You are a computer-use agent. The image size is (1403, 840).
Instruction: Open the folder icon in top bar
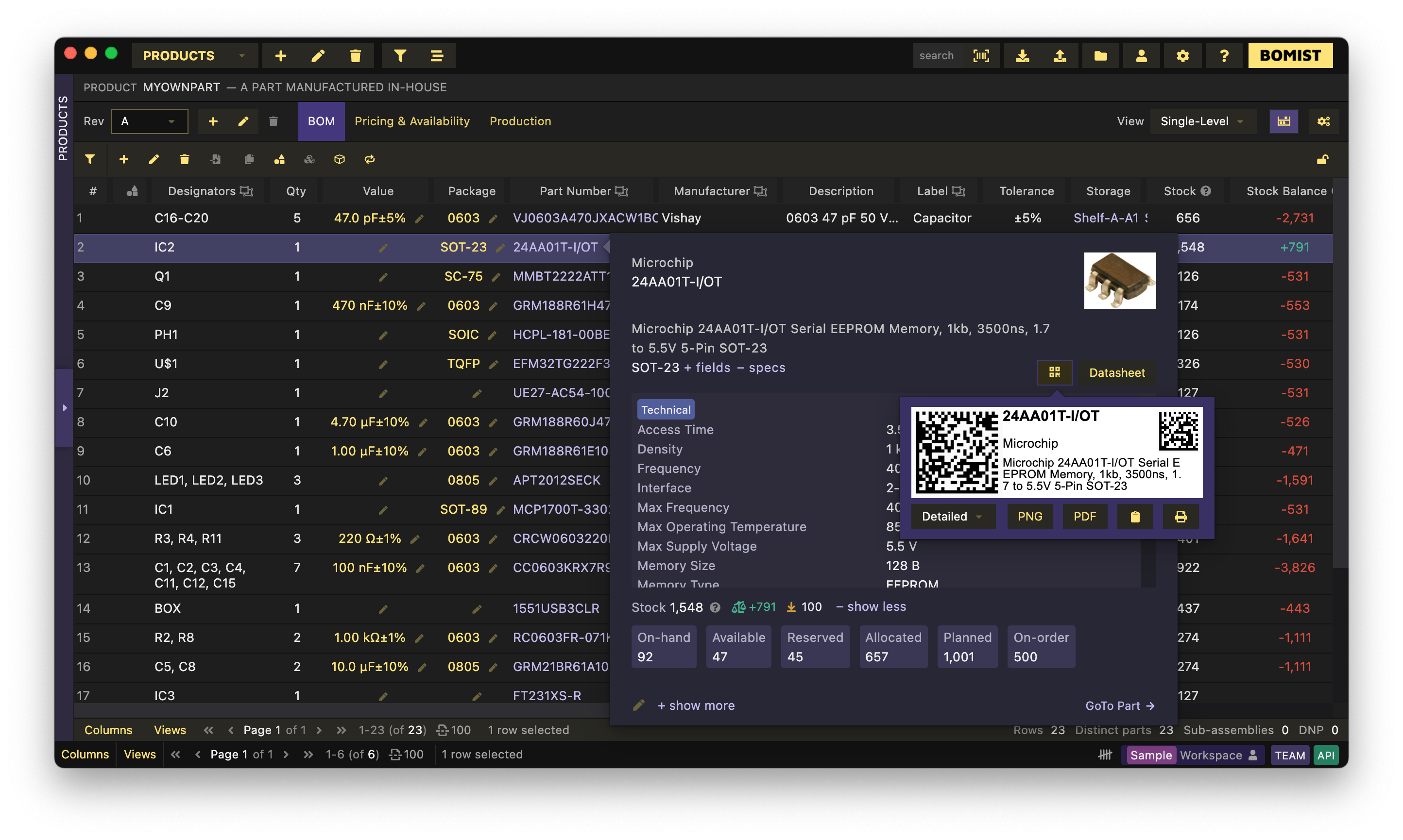(x=1100, y=55)
